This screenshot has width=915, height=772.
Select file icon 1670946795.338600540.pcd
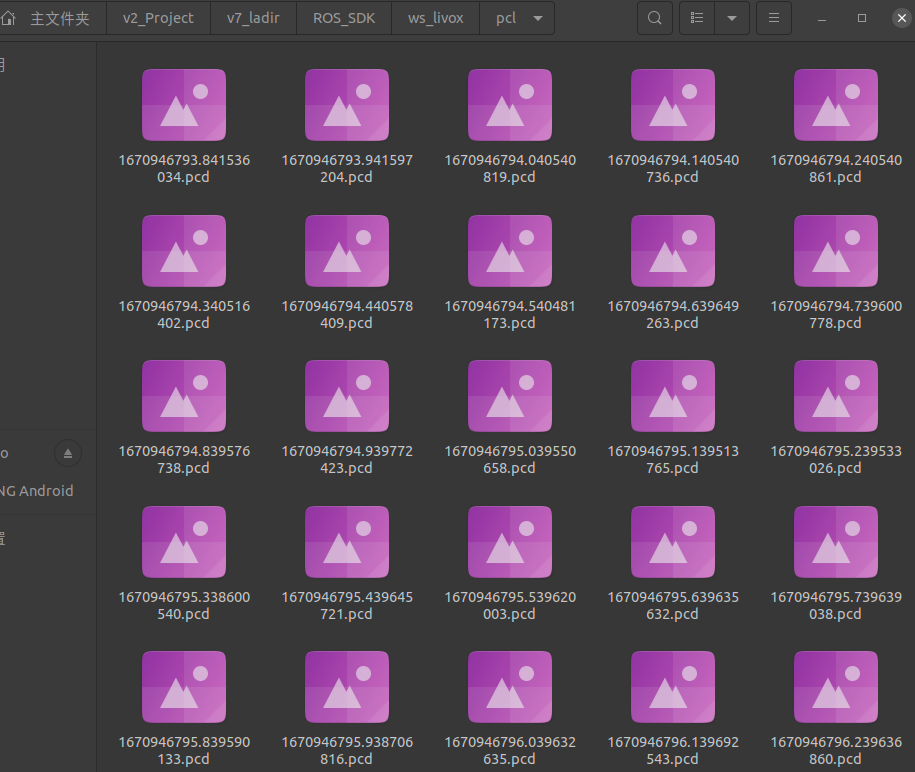click(184, 542)
